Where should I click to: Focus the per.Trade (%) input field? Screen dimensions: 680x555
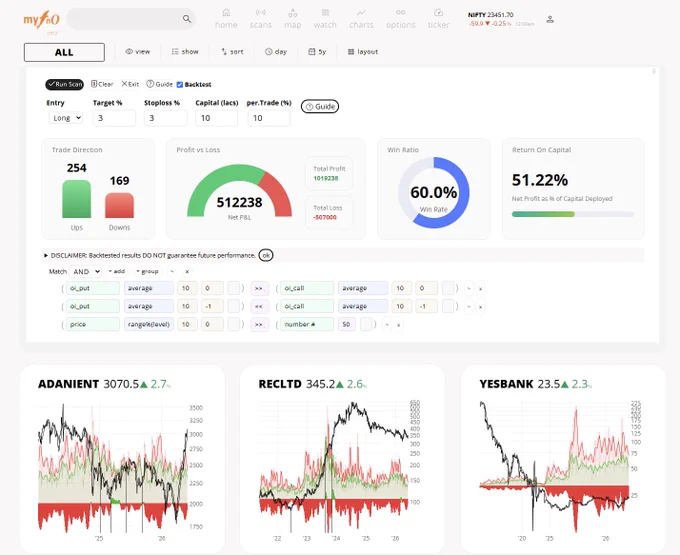[x=269, y=118]
